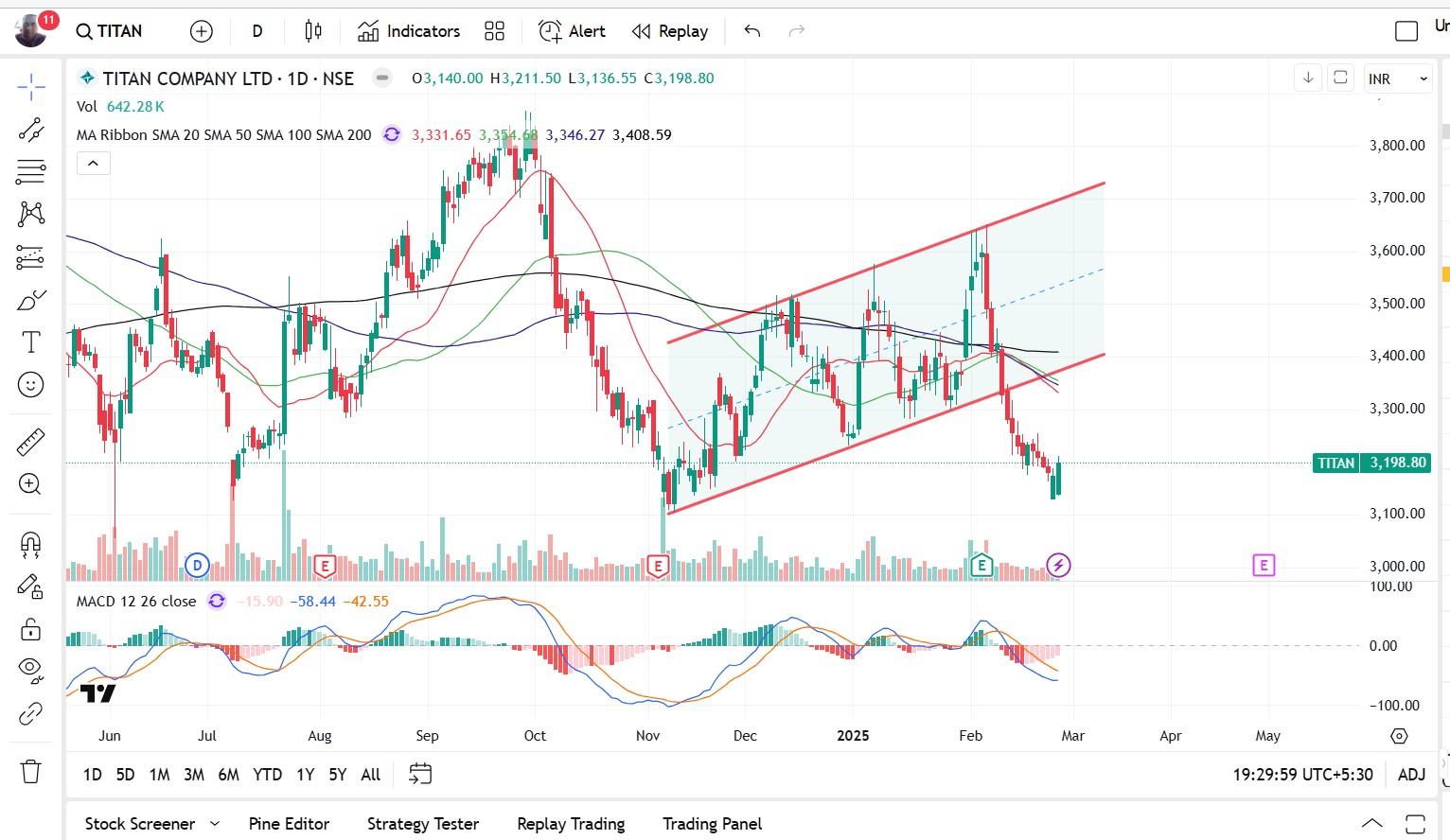
Task: Open the chart patterns tool
Action: pyautogui.click(x=31, y=214)
